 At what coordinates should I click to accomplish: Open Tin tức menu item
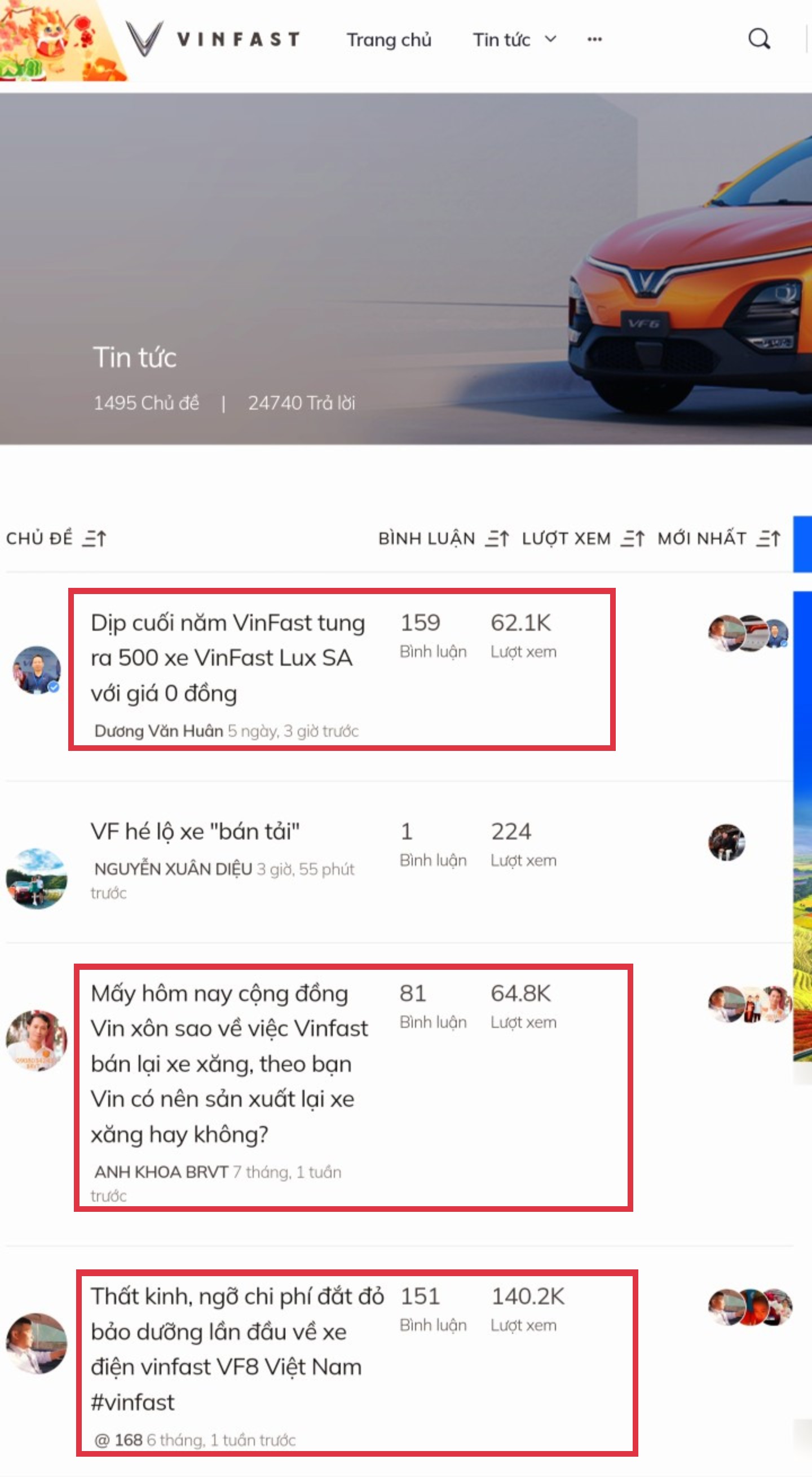[501, 39]
